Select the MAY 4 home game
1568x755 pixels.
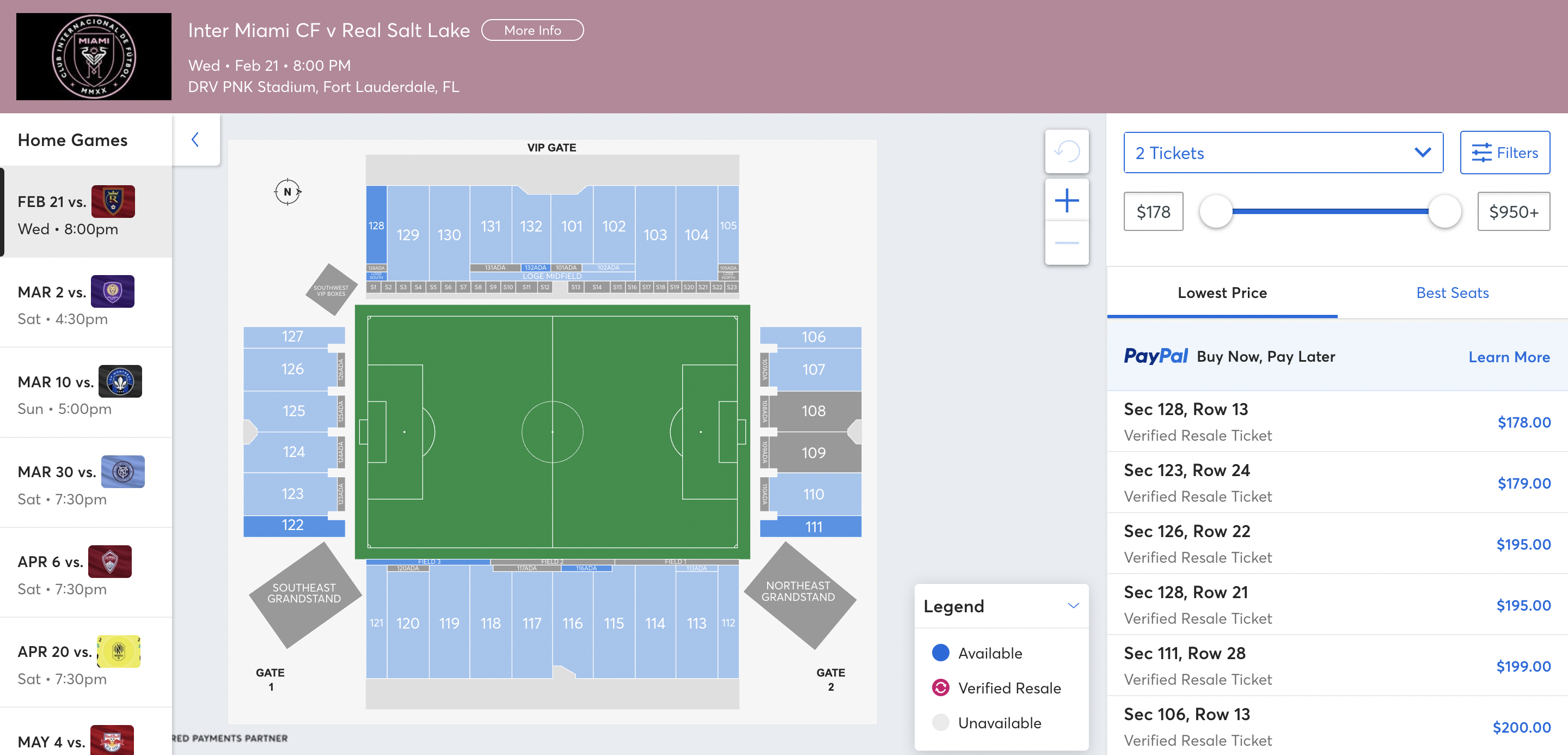[86, 732]
